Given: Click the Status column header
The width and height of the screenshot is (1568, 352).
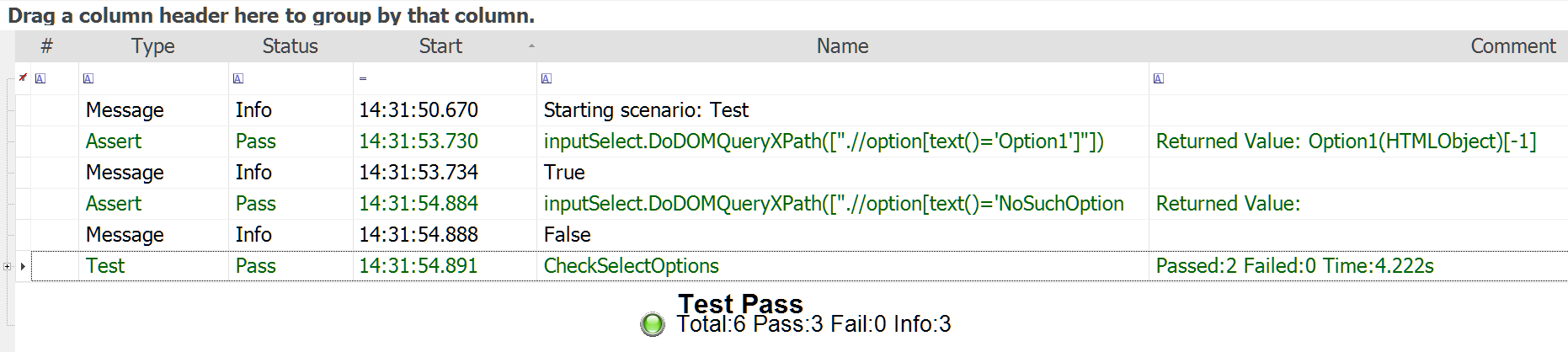Looking at the screenshot, I should coord(290,46).
